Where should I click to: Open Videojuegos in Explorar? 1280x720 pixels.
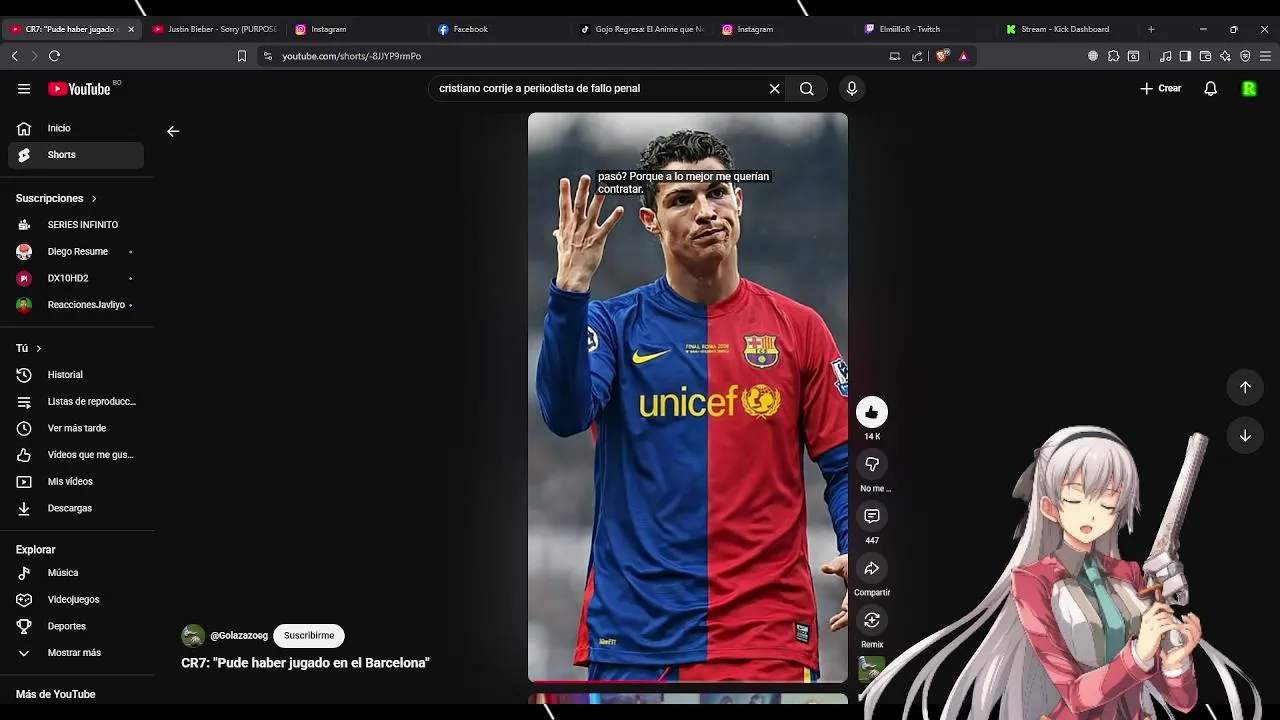click(76, 600)
